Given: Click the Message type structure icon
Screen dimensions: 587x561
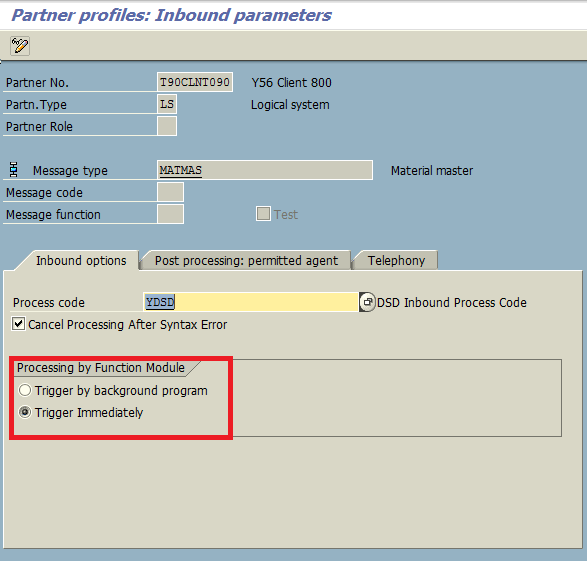Looking at the screenshot, I should tap(14, 170).
